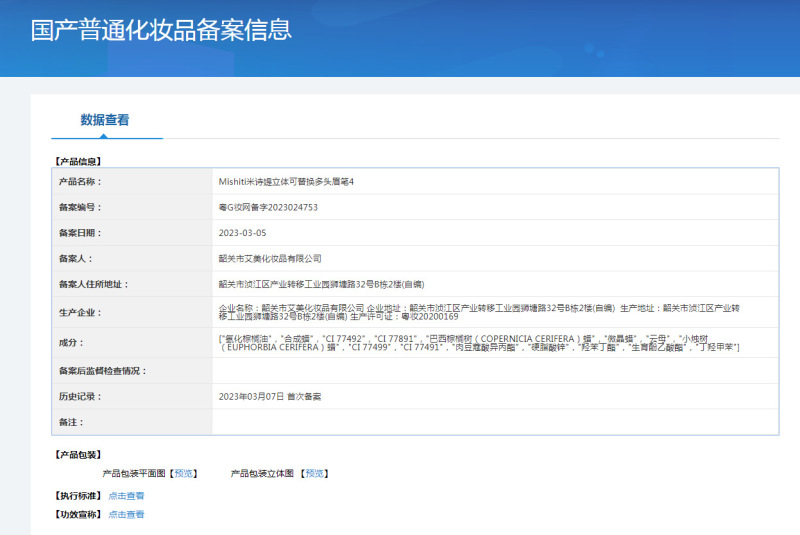The height and width of the screenshot is (535, 800).
Task: Select the Mishiti product name value
Action: coord(286,182)
